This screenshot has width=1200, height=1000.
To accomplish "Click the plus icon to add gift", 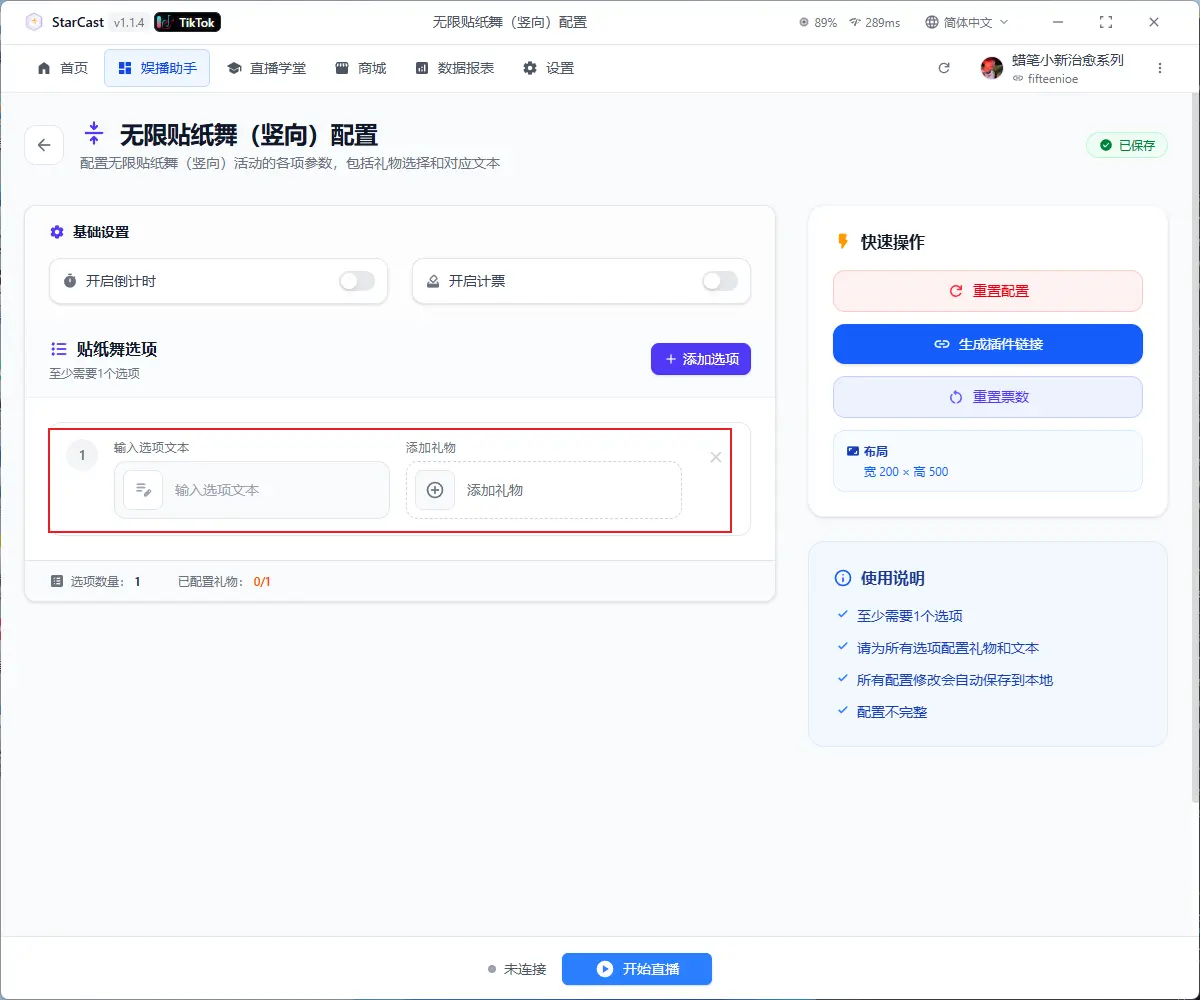I will (435, 490).
